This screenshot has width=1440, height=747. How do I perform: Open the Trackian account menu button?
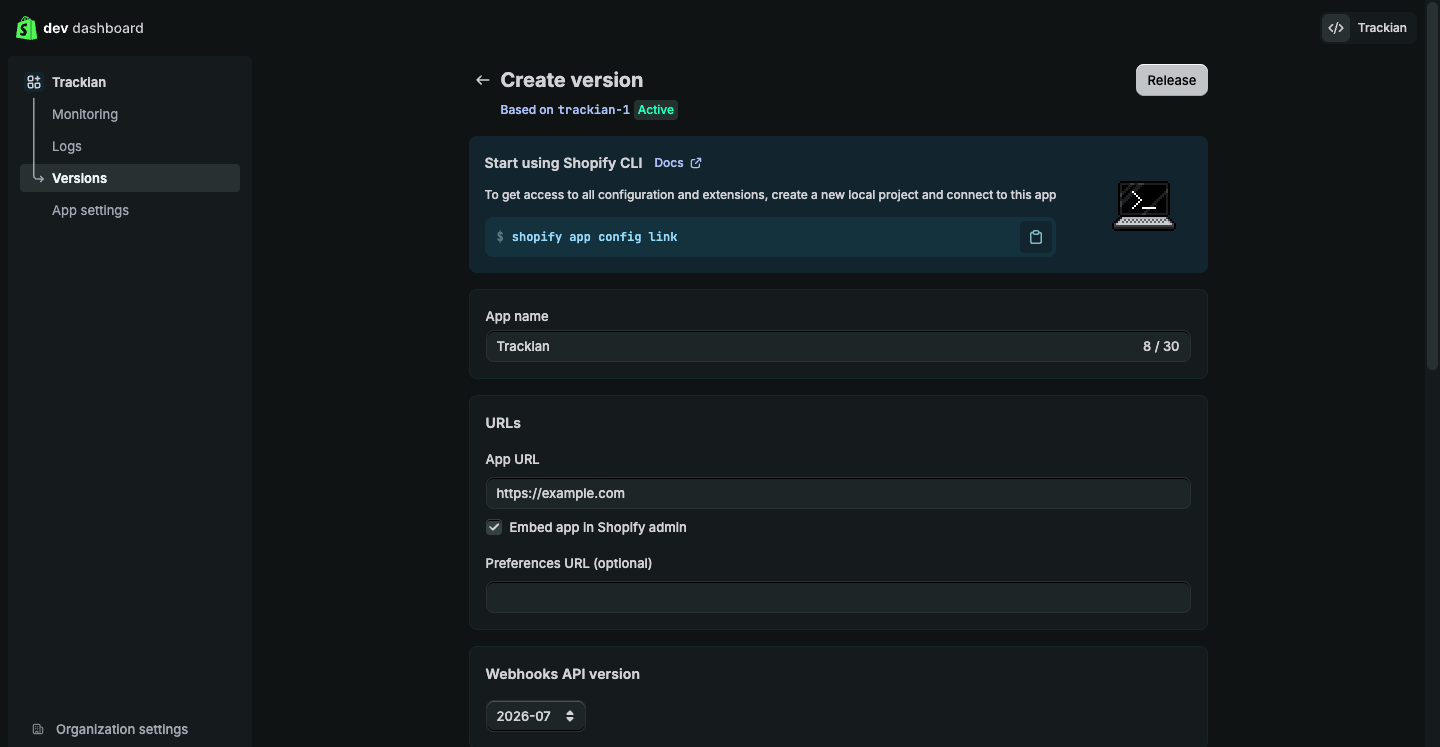[x=1368, y=28]
